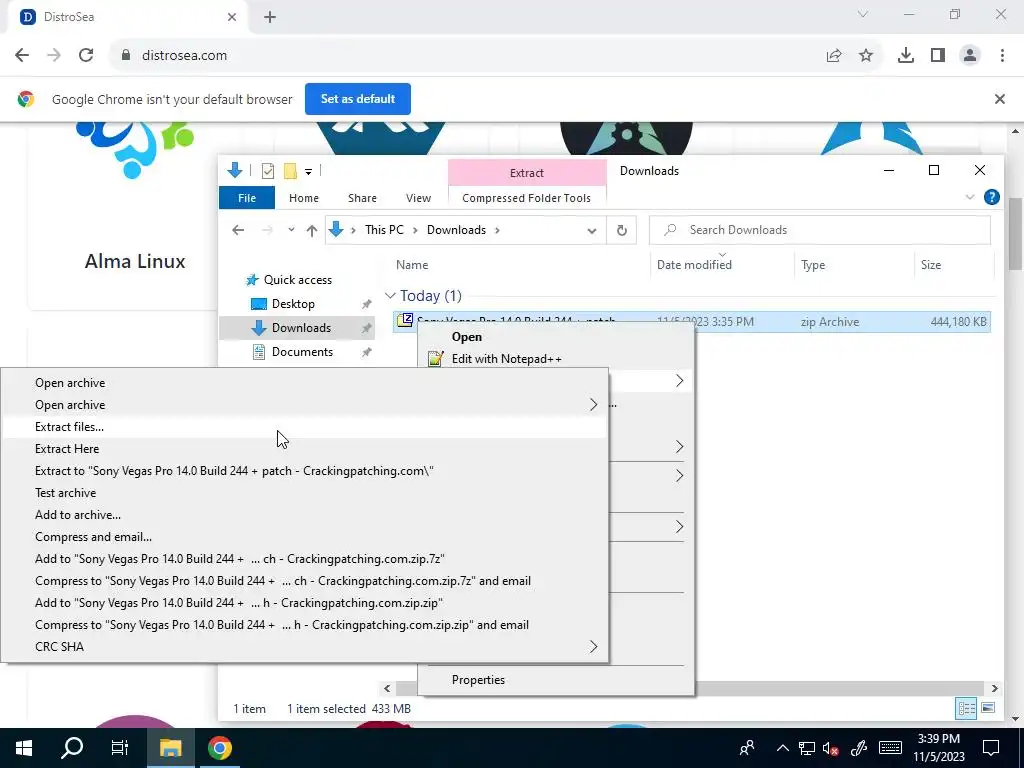Screen dimensions: 1024x768
Task: Go up one folder level in Explorer
Action: tap(312, 230)
